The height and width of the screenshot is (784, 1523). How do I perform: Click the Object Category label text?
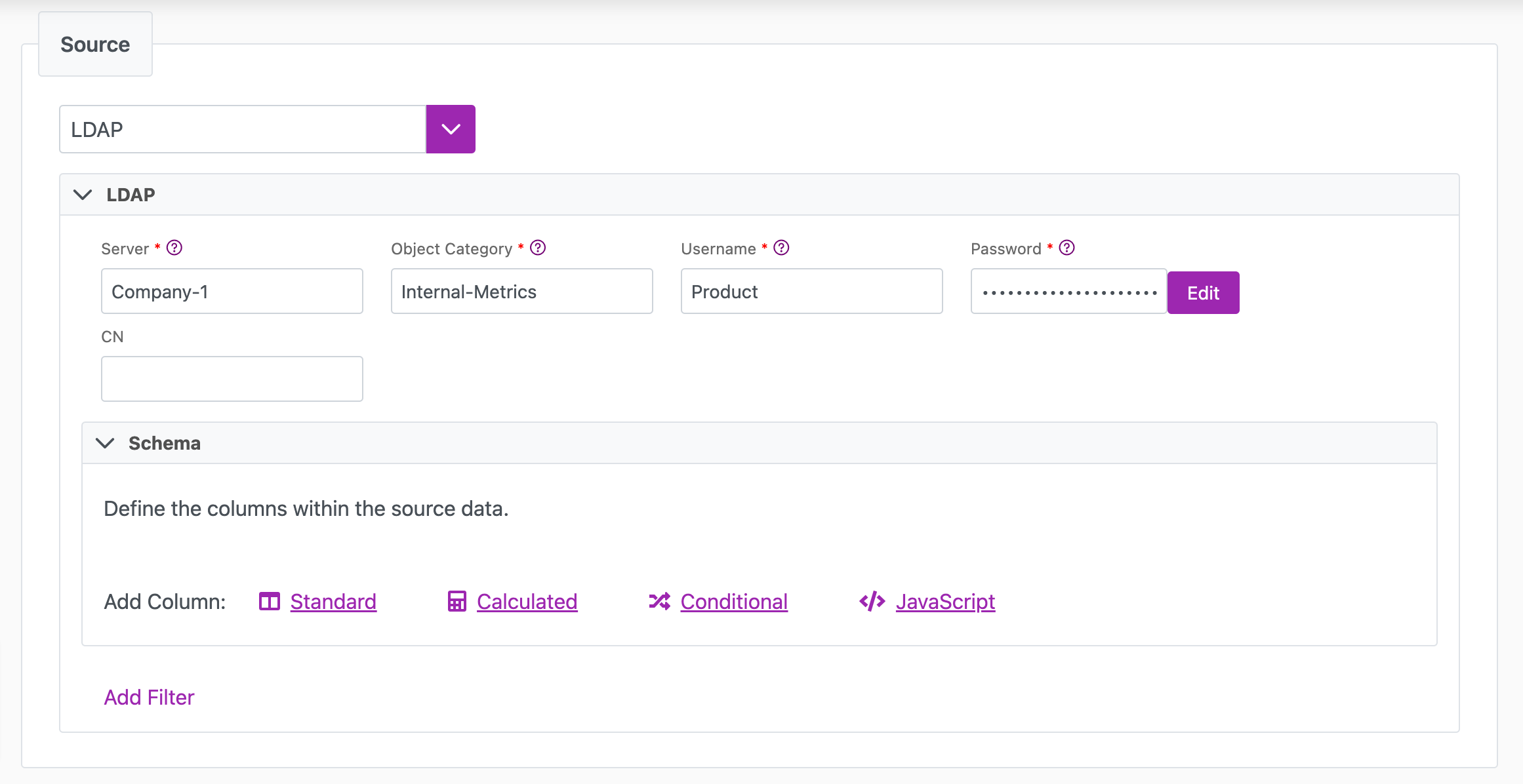tap(452, 249)
